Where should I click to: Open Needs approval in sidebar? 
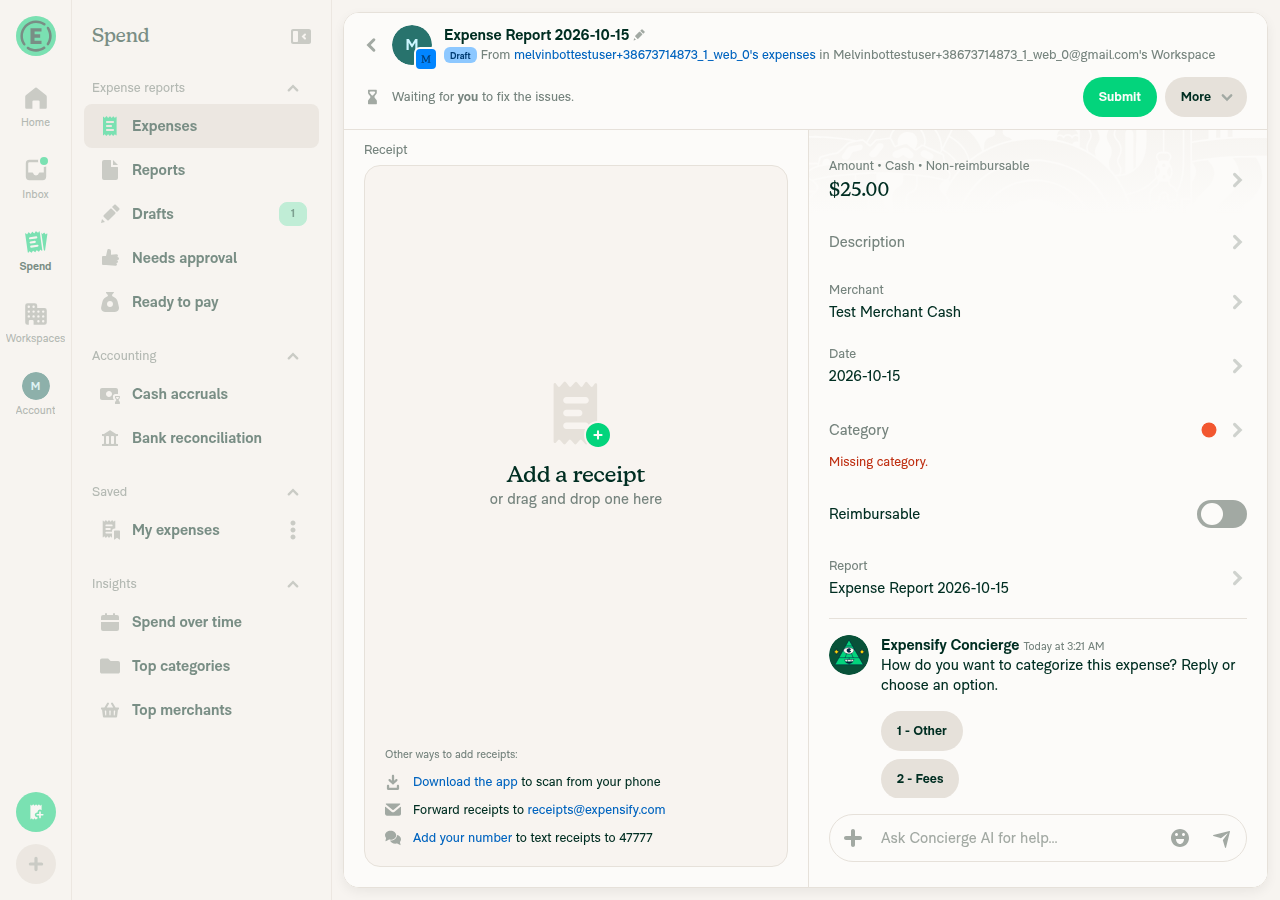(201, 258)
